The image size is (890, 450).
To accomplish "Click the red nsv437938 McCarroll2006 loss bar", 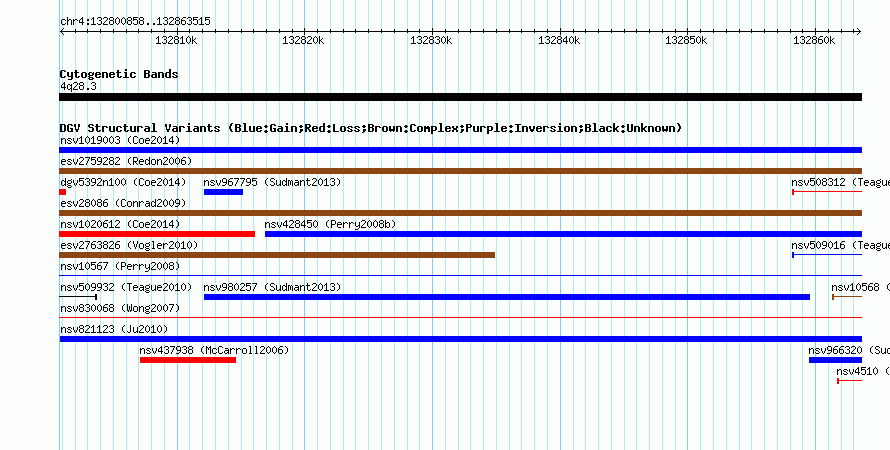I will [188, 360].
